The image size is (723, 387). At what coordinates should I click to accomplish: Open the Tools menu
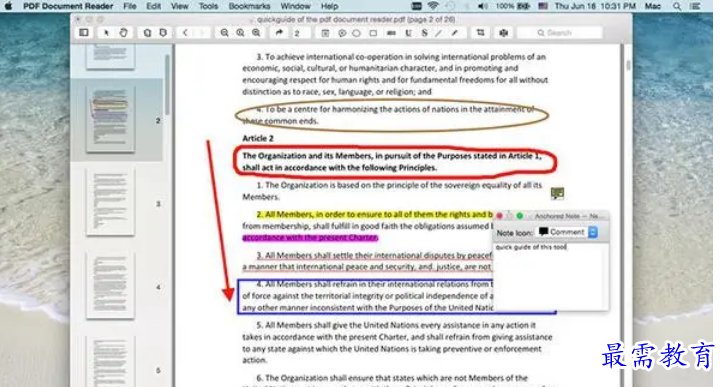(208, 6)
